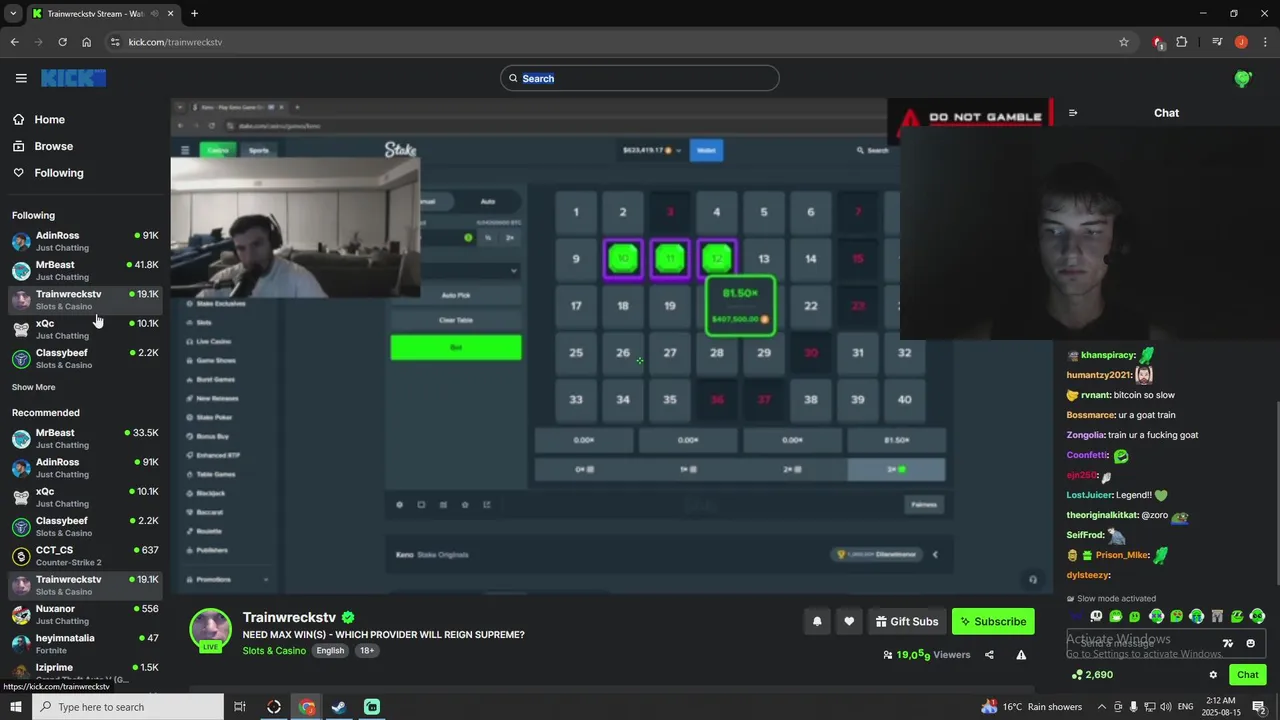Image resolution: width=1280 pixels, height=720 pixels.
Task: Reload the page in Chrome
Action: 62,42
